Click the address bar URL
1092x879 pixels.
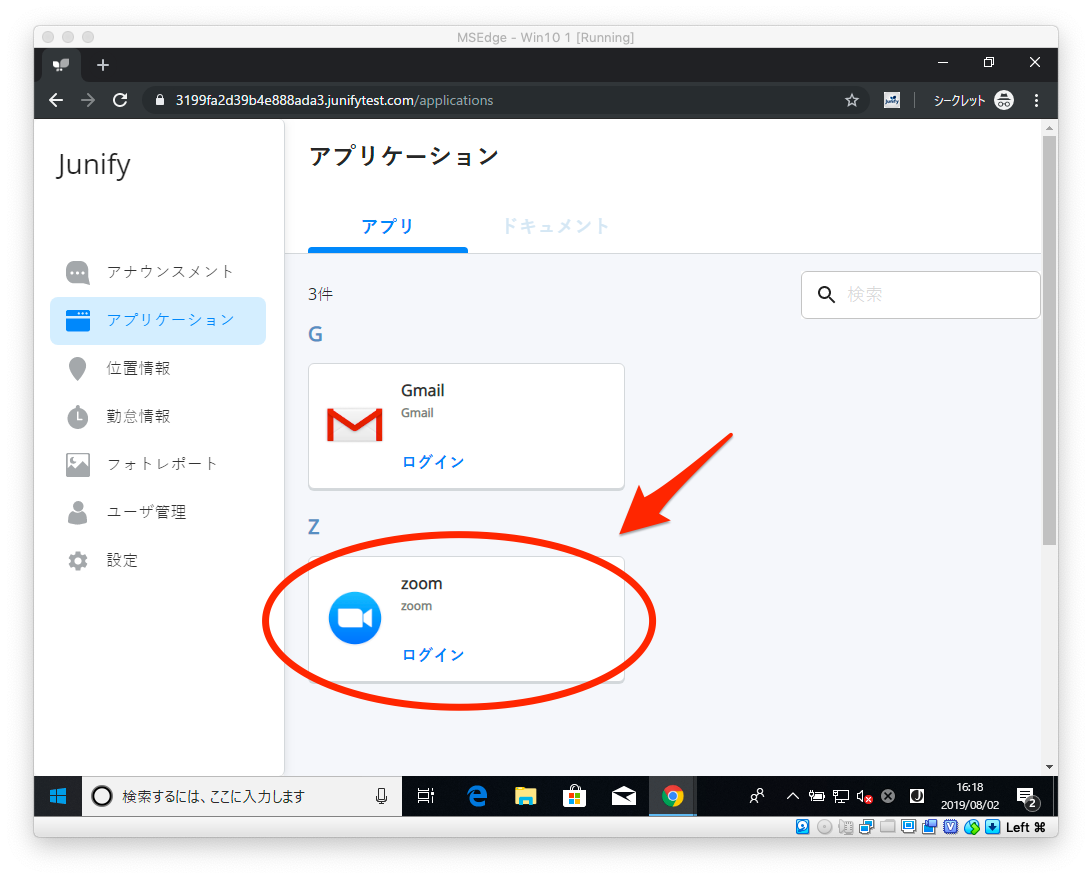point(334,100)
